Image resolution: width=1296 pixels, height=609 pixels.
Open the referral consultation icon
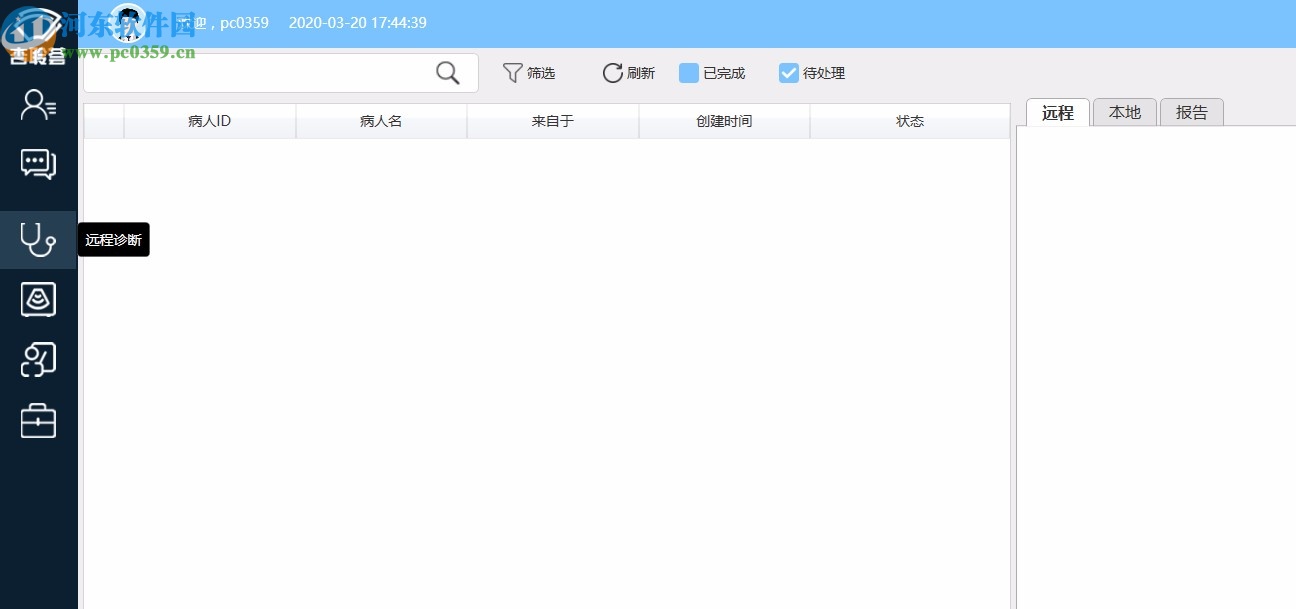click(38, 359)
